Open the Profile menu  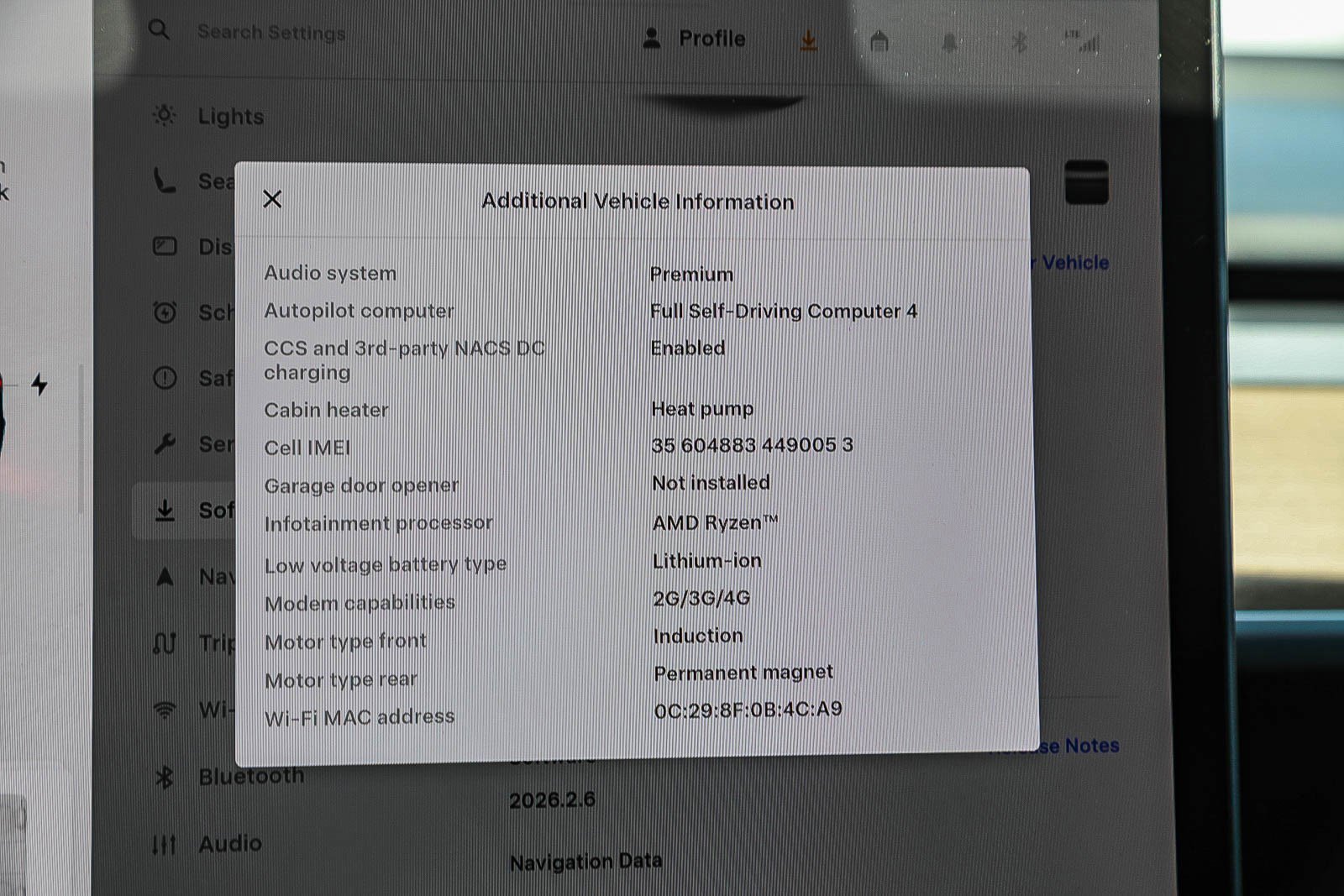694,39
